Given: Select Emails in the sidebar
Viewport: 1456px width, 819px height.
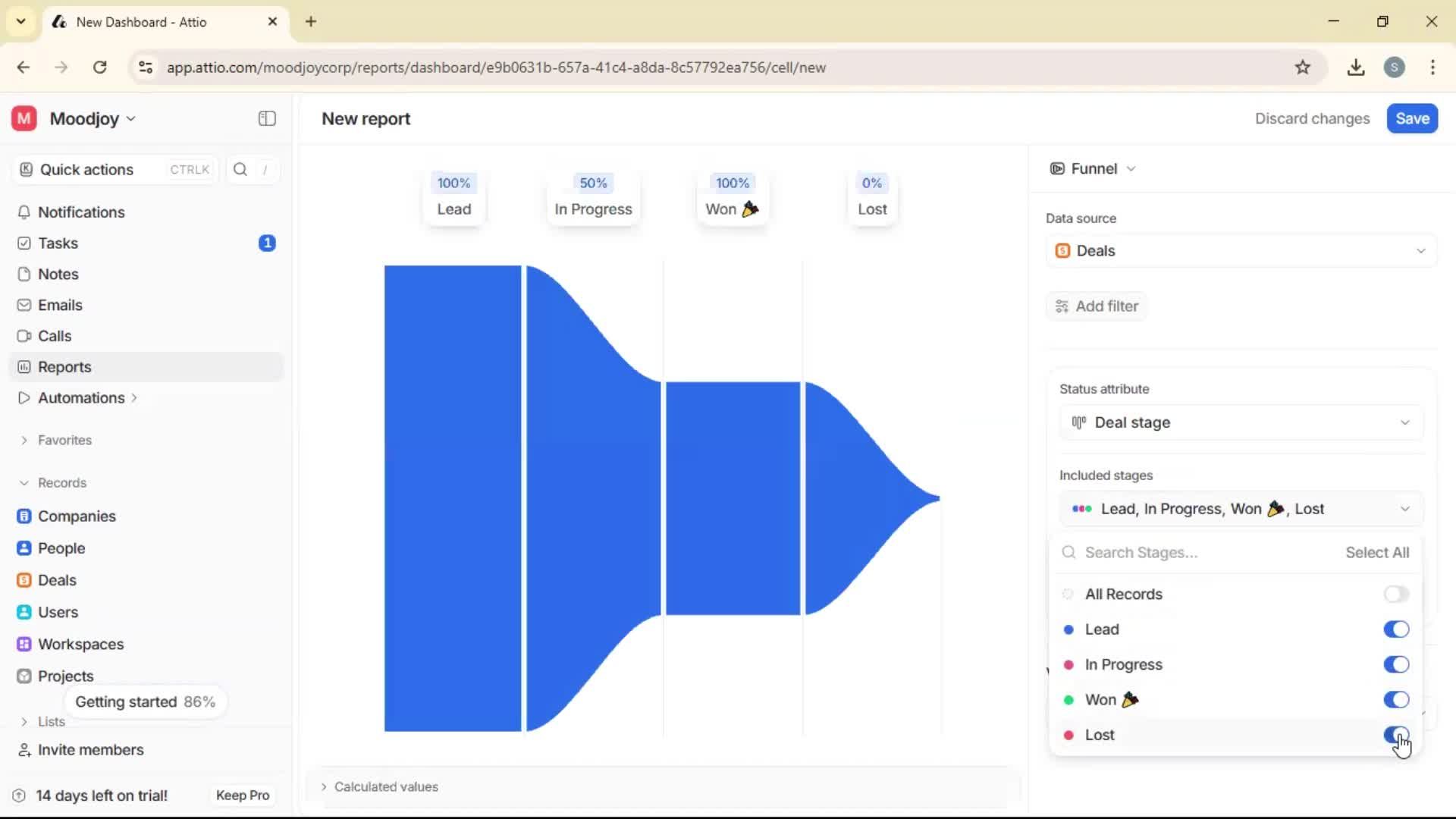Looking at the screenshot, I should 60,305.
